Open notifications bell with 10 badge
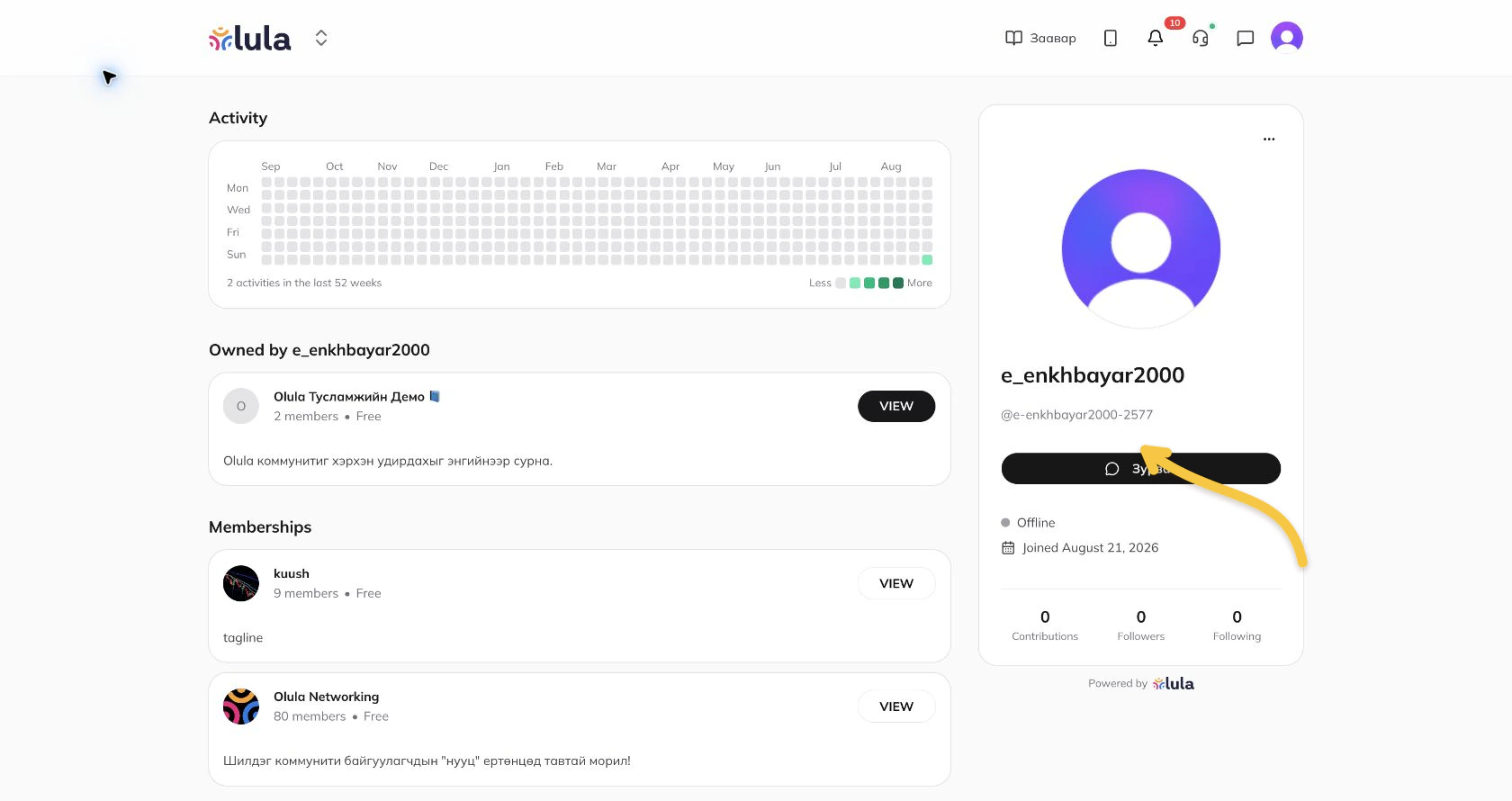Image resolution: width=1512 pixels, height=801 pixels. [x=1156, y=38]
